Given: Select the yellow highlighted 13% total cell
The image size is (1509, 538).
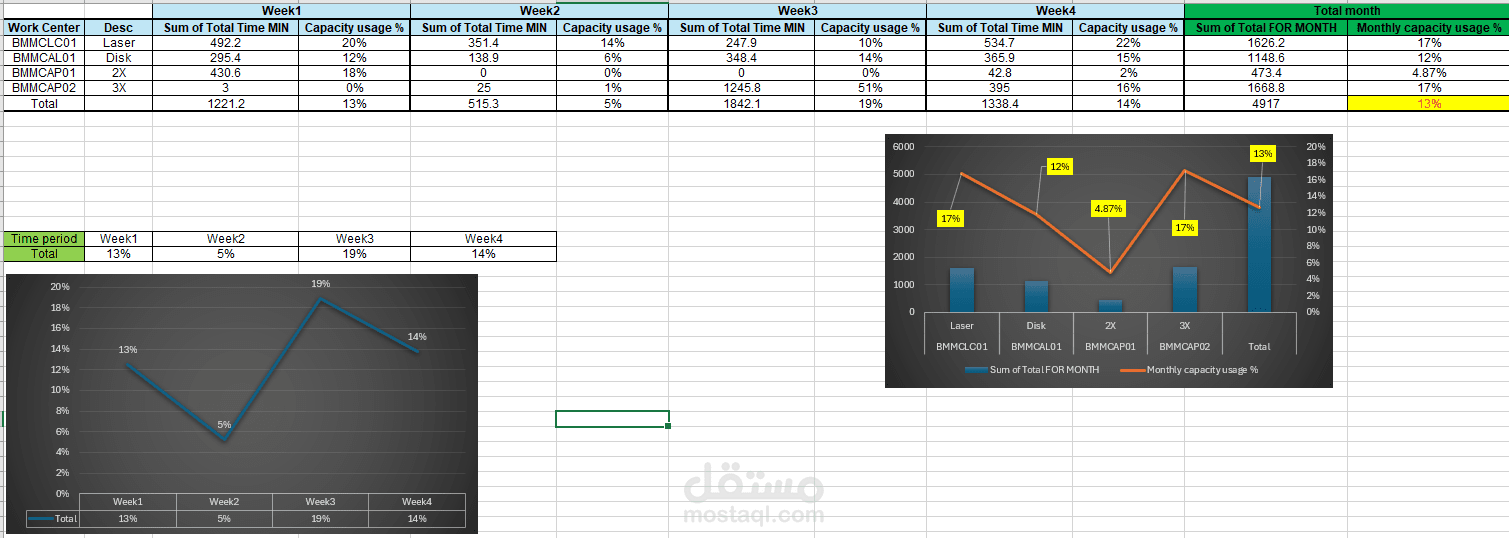Looking at the screenshot, I should [1428, 103].
